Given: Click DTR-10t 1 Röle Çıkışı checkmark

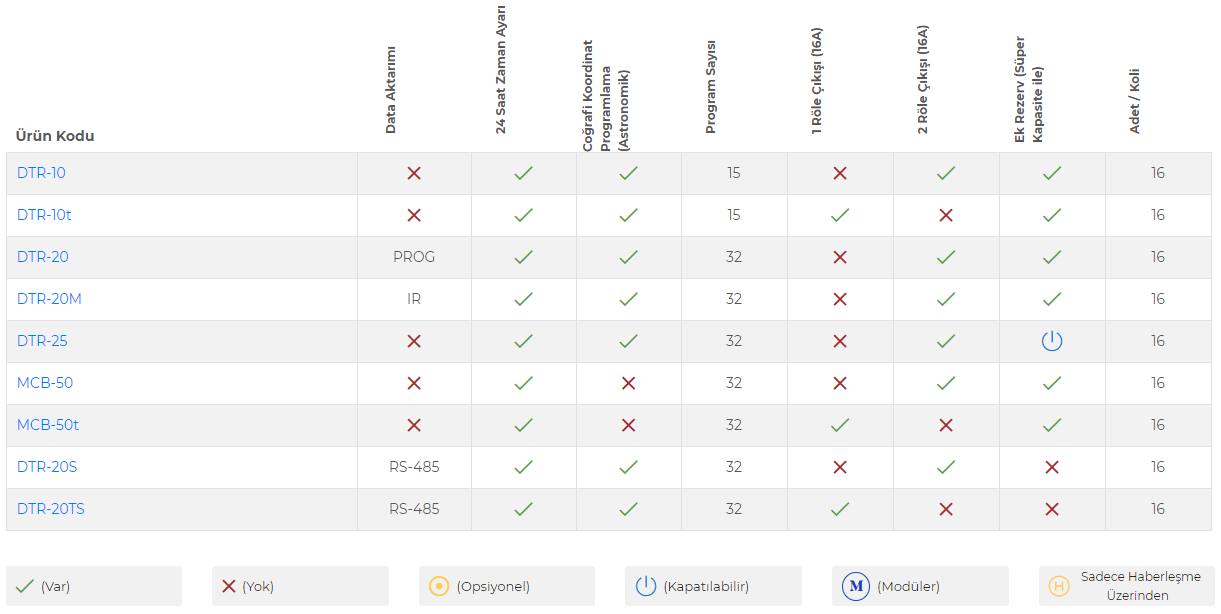Looking at the screenshot, I should [x=840, y=215].
